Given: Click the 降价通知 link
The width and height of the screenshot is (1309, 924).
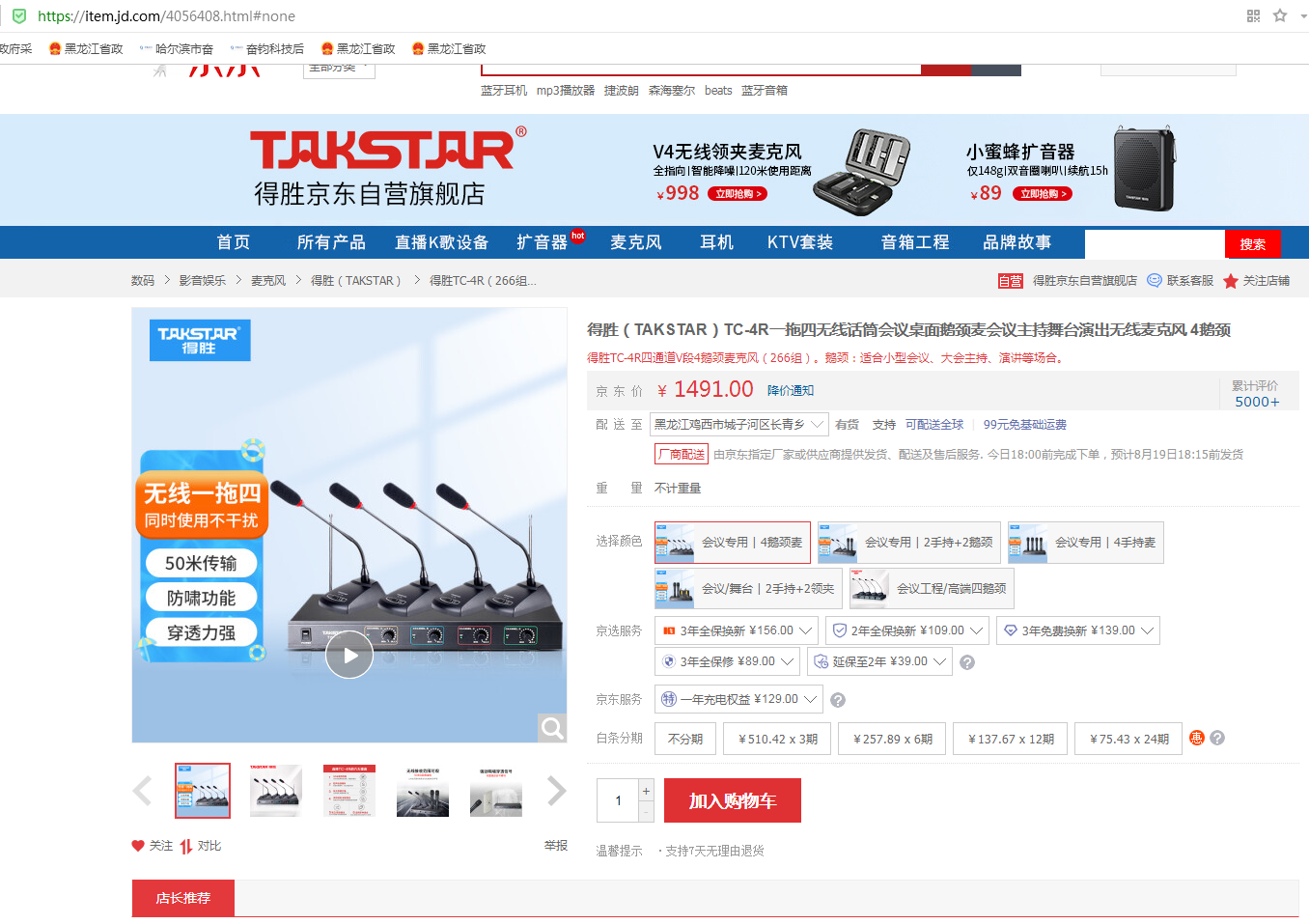Looking at the screenshot, I should click(791, 390).
